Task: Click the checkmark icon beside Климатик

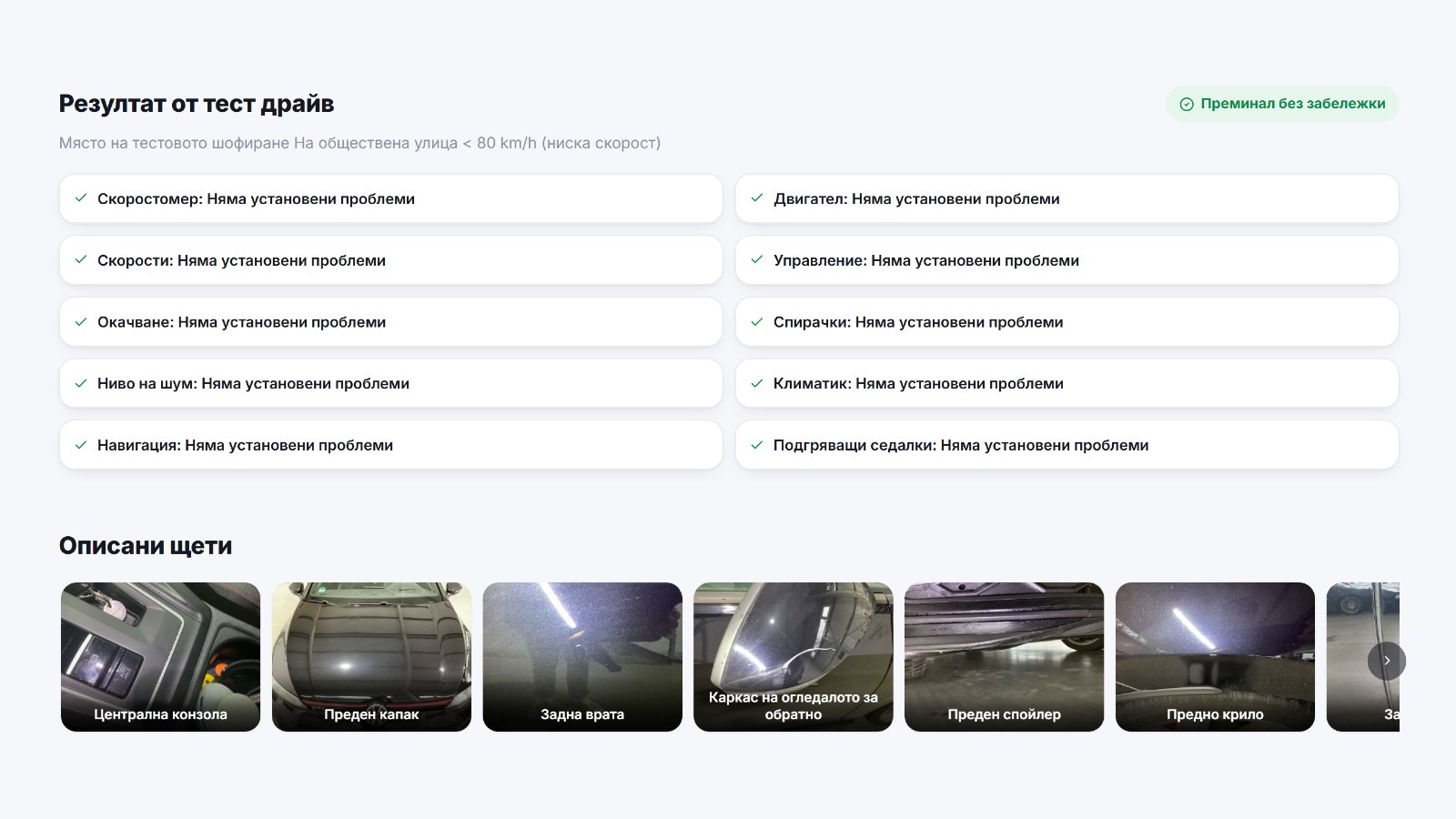Action: coord(757,383)
